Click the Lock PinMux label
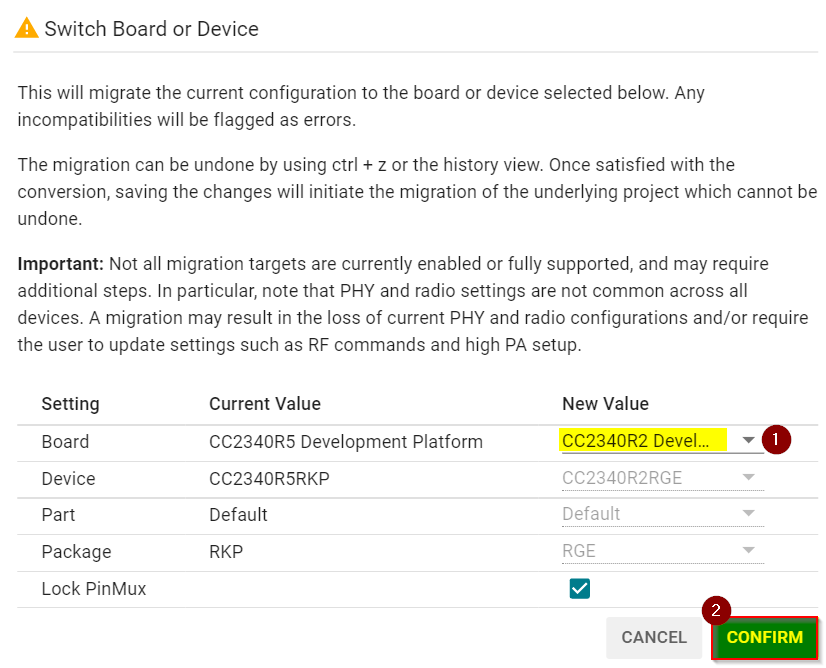Viewport: 826px width, 668px height. click(94, 589)
